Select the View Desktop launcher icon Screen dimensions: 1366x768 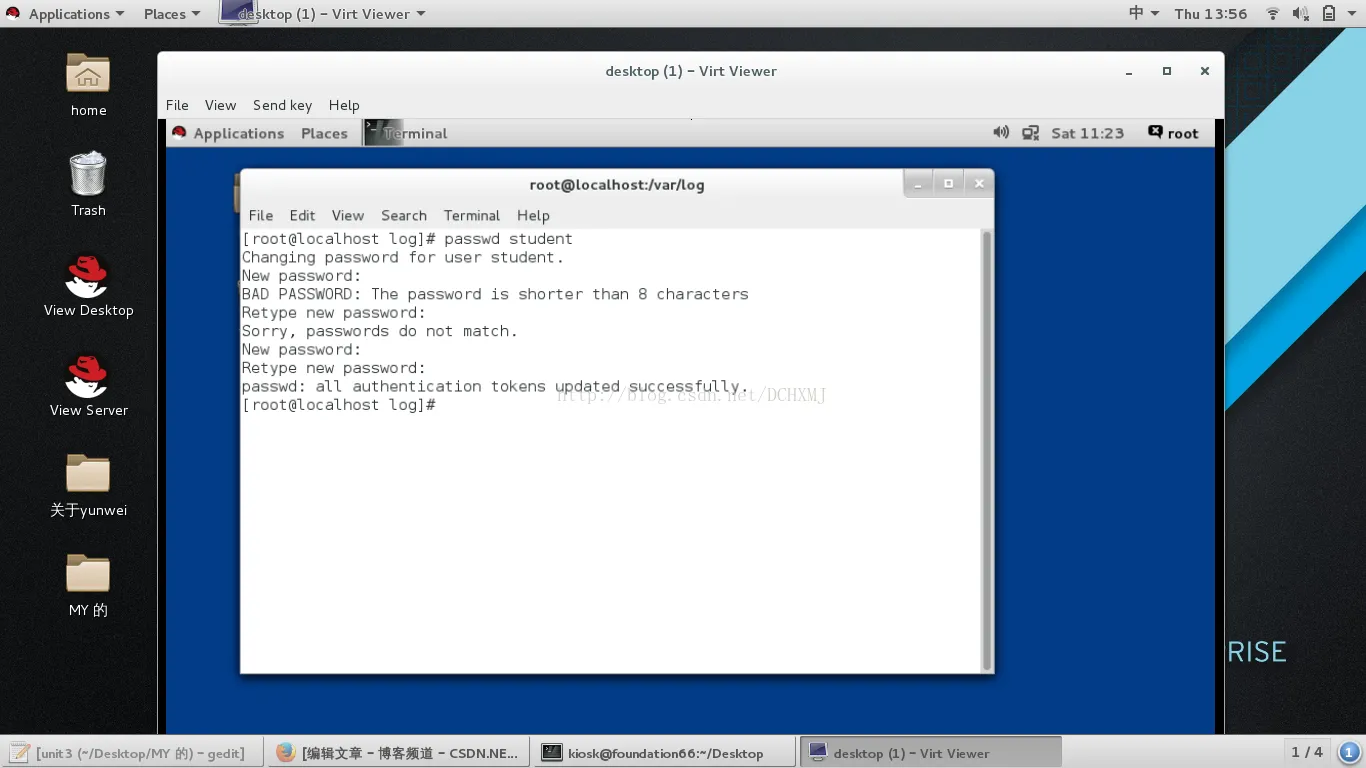coord(88,275)
